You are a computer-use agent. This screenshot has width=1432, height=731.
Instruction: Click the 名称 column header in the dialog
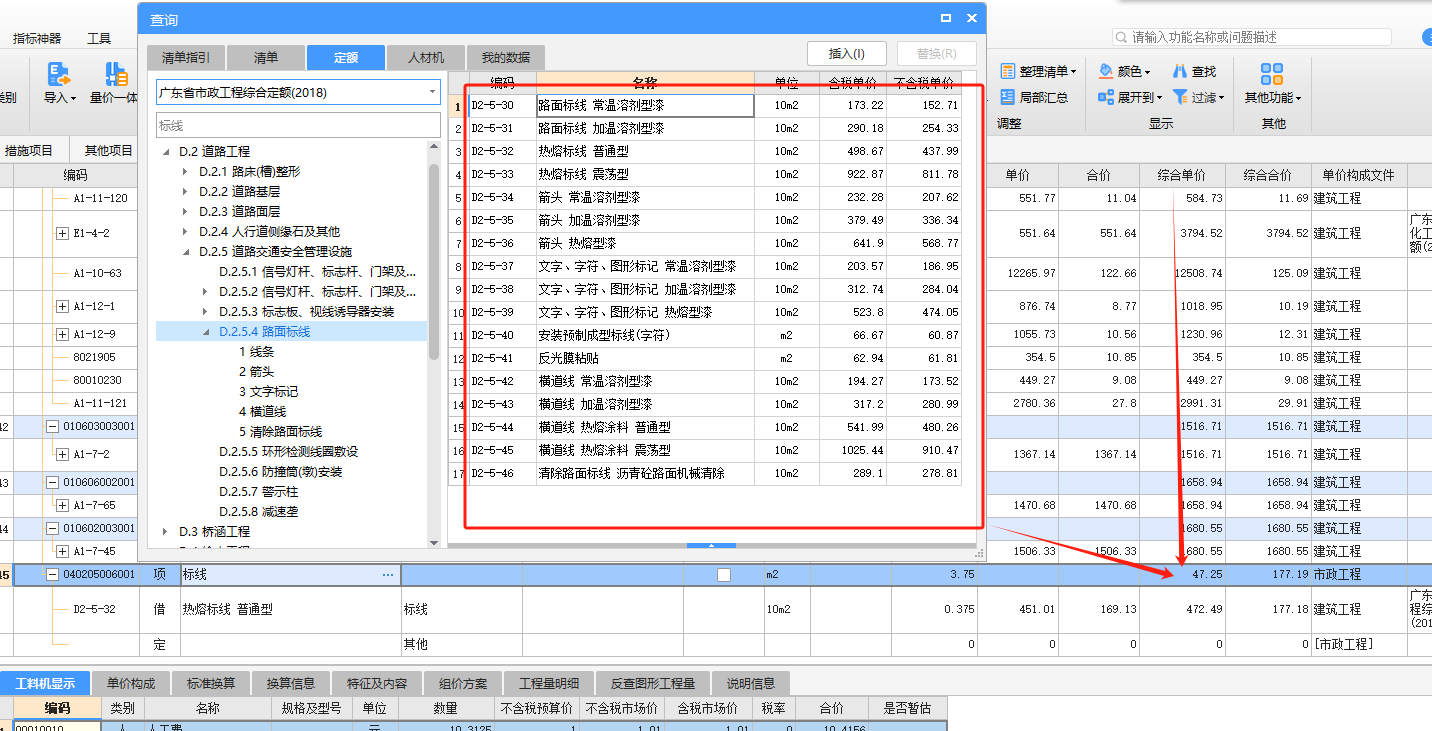645,81
